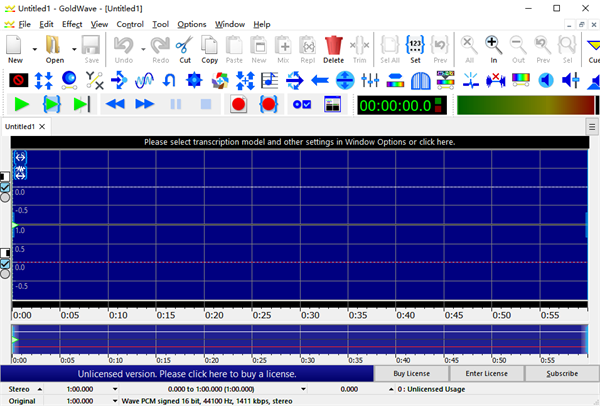This screenshot has width=600, height=406.
Task: Select the left channel radio circle
Action: pyautogui.click(x=5, y=198)
